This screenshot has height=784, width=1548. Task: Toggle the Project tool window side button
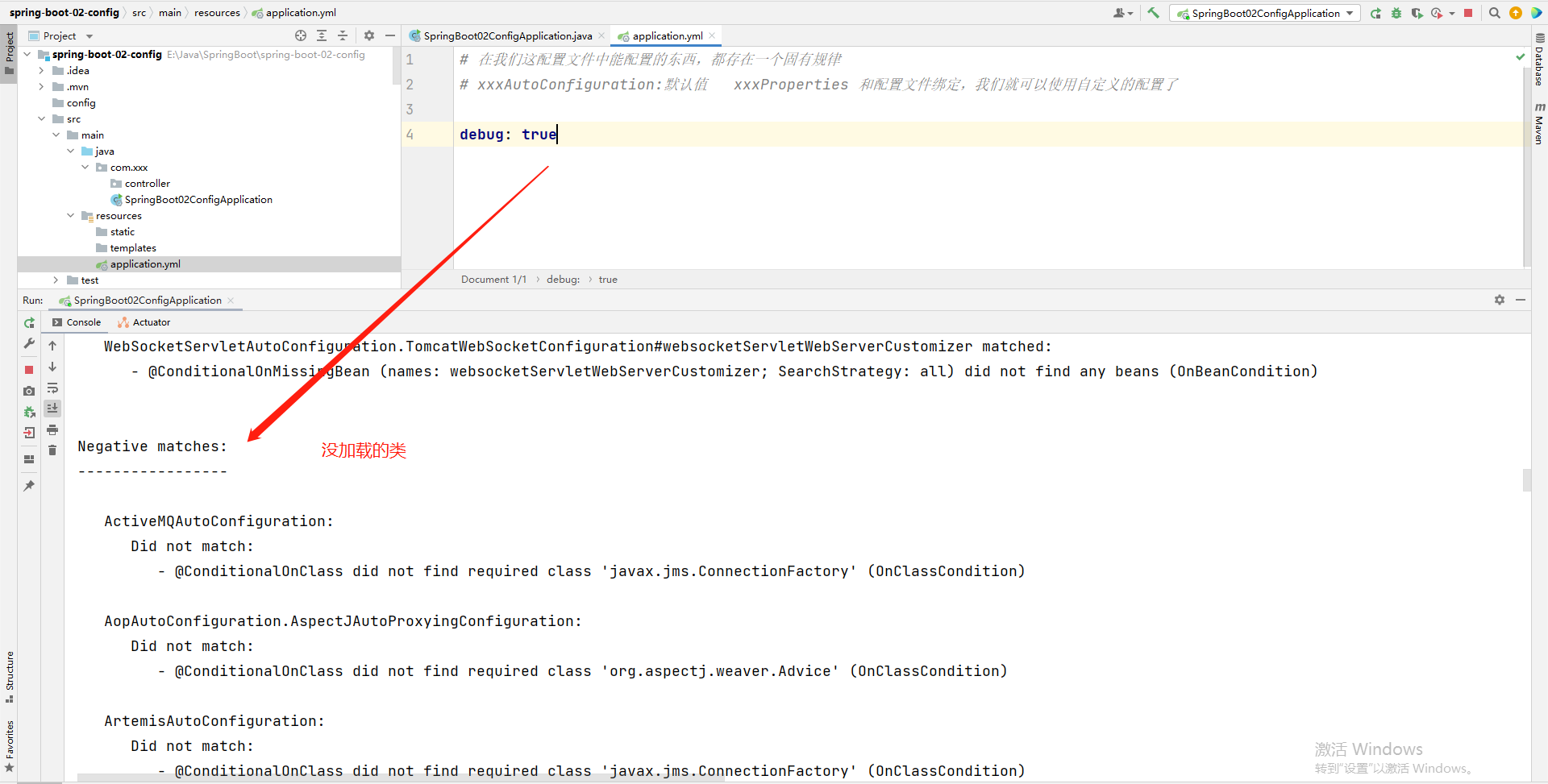[9, 53]
